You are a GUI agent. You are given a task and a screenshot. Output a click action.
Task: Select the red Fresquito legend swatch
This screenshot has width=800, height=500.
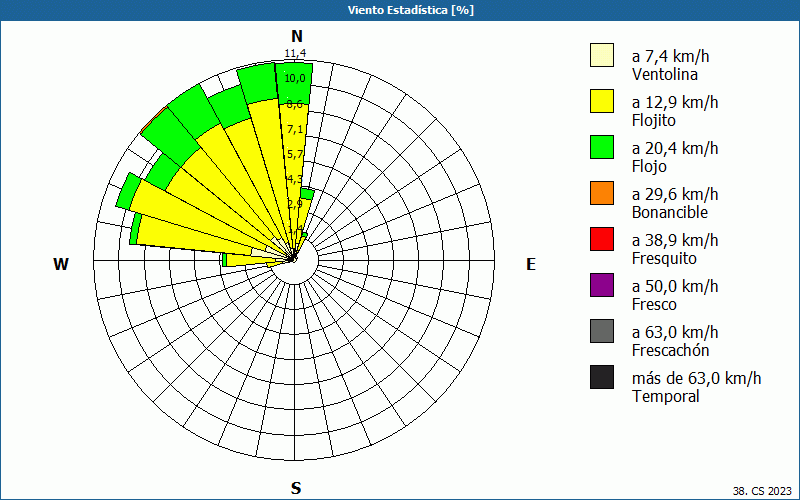(x=602, y=239)
